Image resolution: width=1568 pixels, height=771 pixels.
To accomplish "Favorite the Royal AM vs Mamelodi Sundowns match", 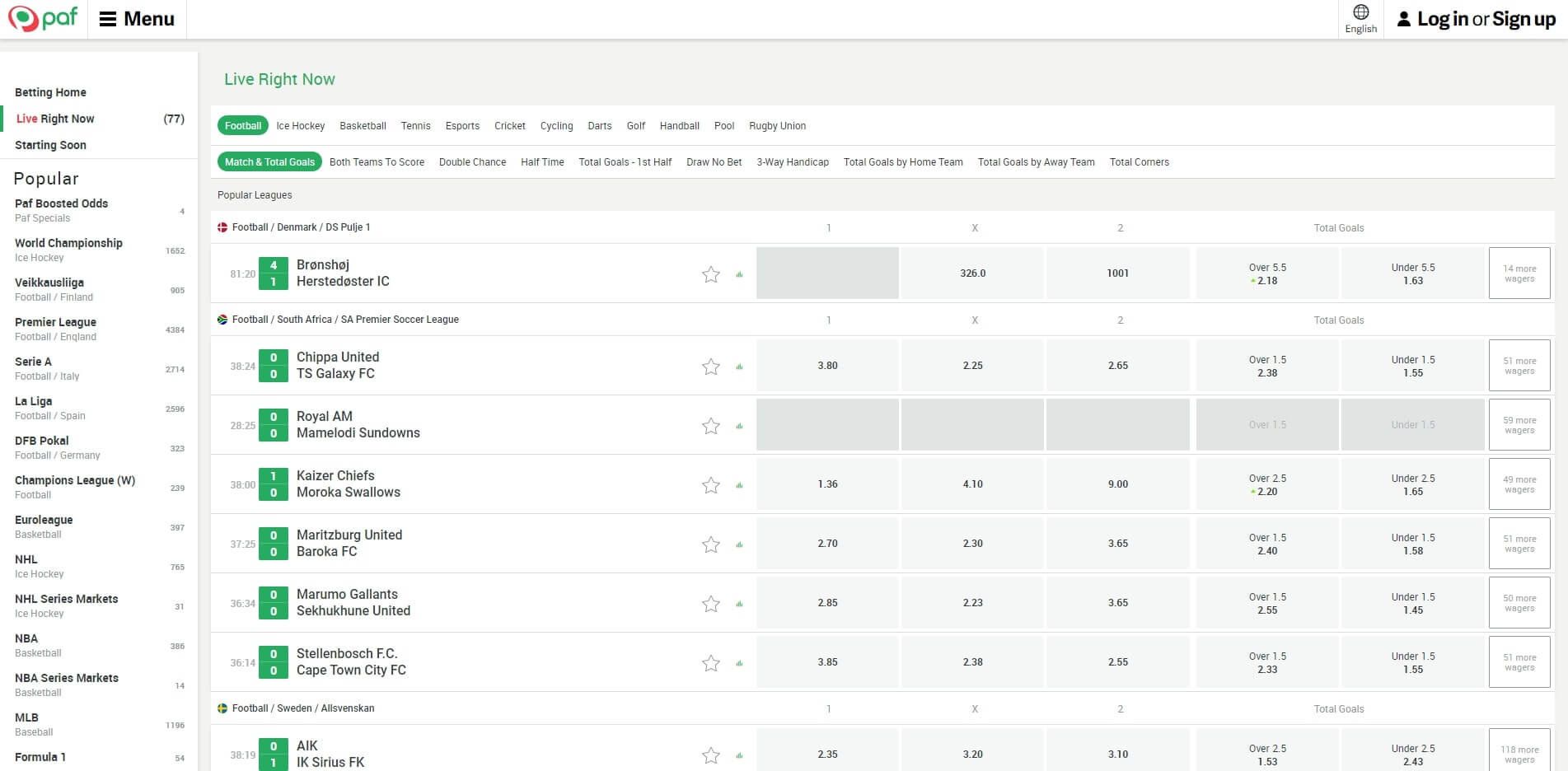I will [711, 426].
